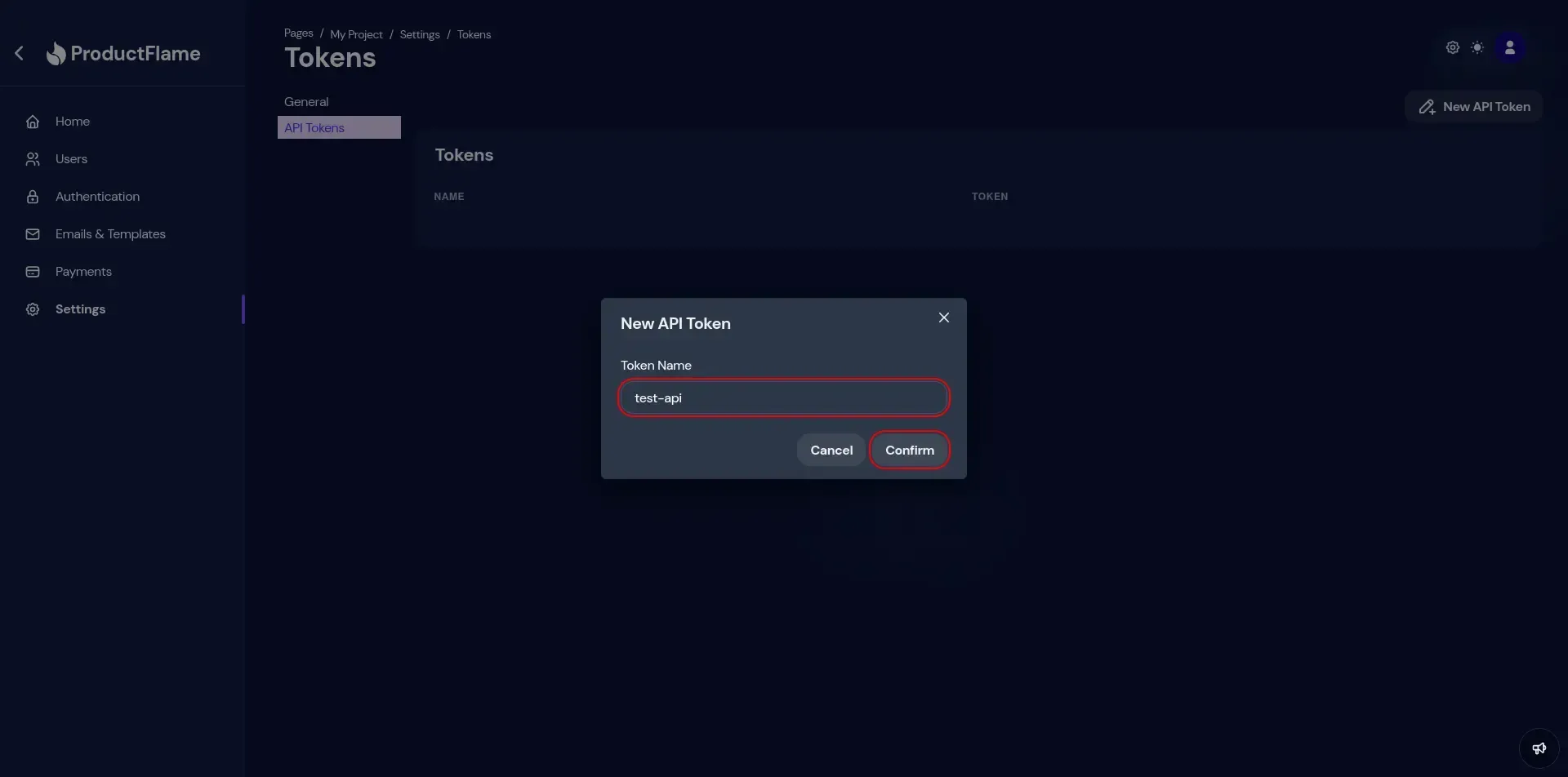Toggle light/dark theme with sun icon
Screen dimensions: 1568x777
(x=1477, y=48)
